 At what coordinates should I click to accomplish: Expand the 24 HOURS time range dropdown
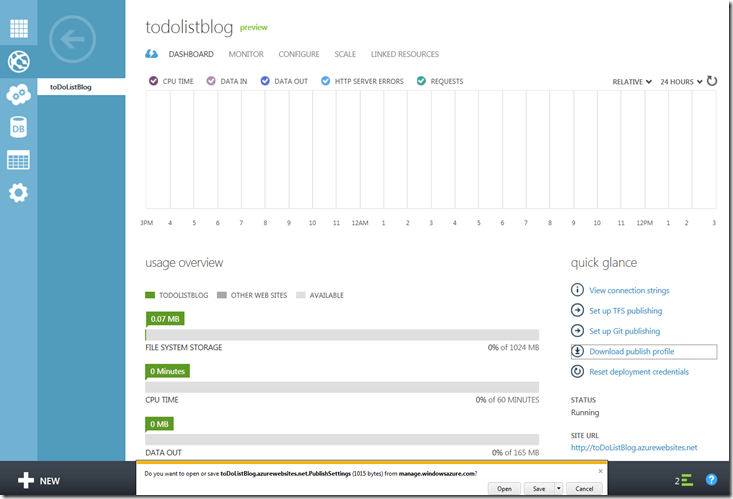point(681,81)
